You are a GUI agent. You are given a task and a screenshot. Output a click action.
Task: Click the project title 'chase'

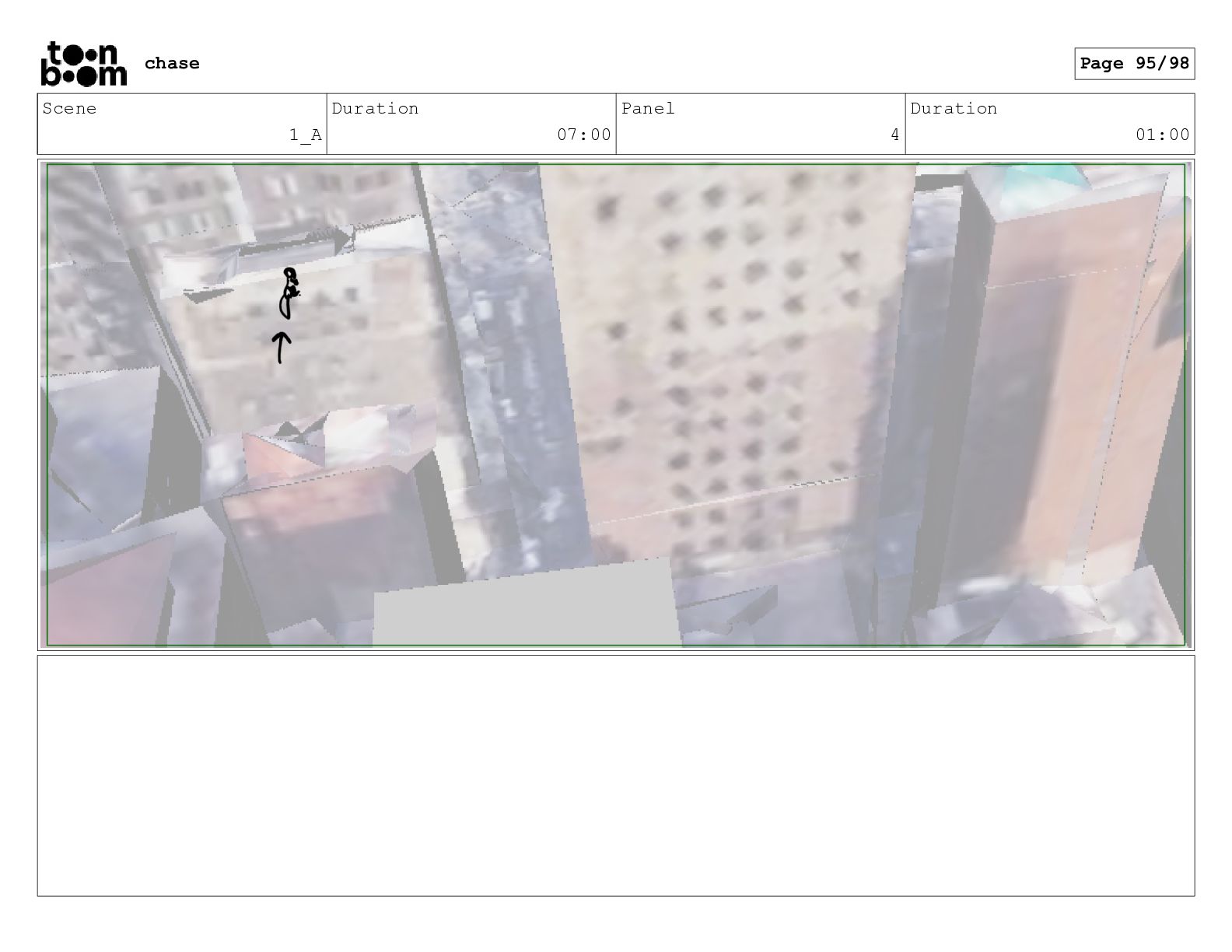pos(172,64)
